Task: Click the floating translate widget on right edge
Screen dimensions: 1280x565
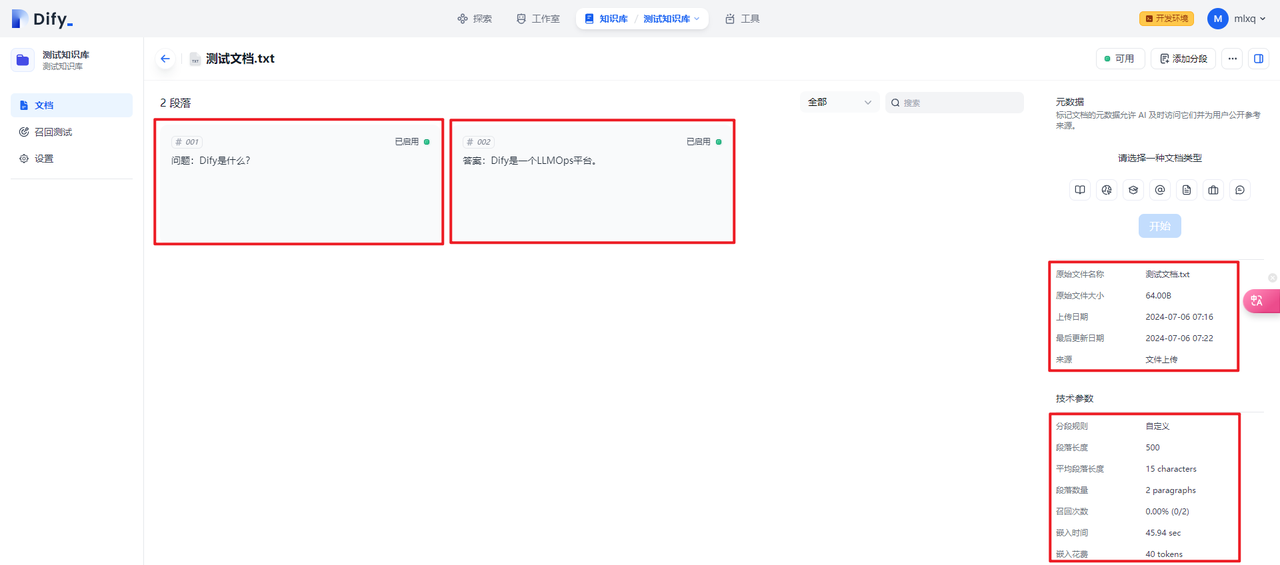Action: (1260, 300)
